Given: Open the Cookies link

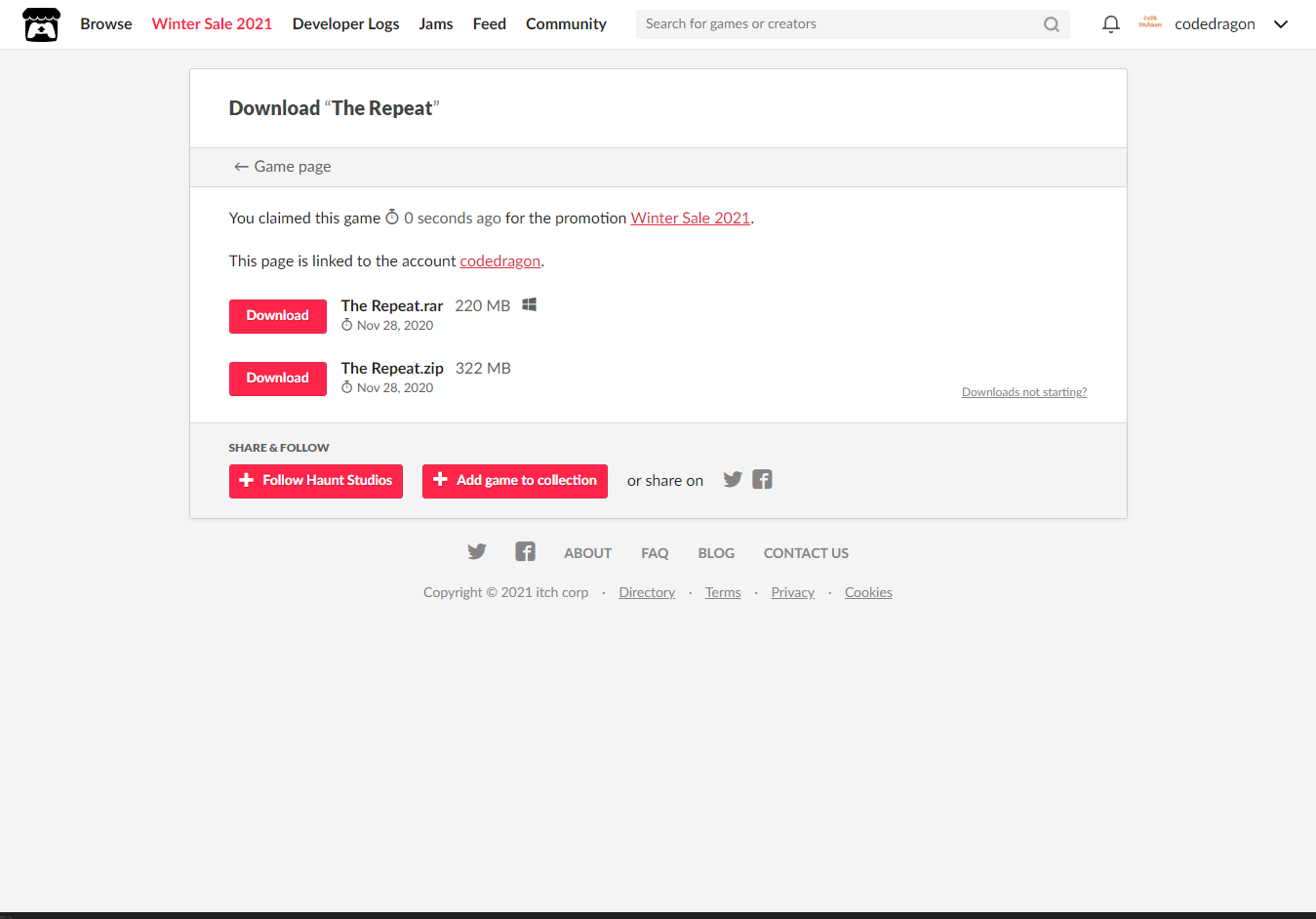Looking at the screenshot, I should (868, 592).
